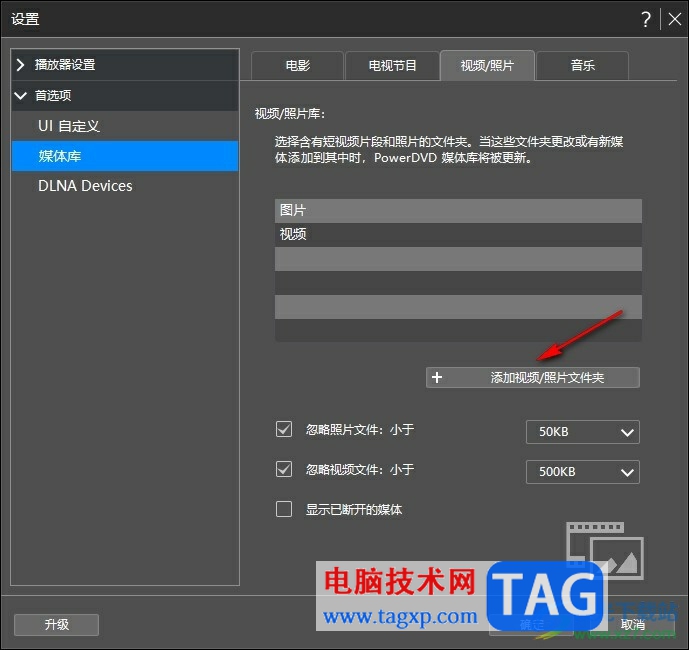Select UI 自定义 in sidebar
This screenshot has height=650, width=689.
click(125, 126)
